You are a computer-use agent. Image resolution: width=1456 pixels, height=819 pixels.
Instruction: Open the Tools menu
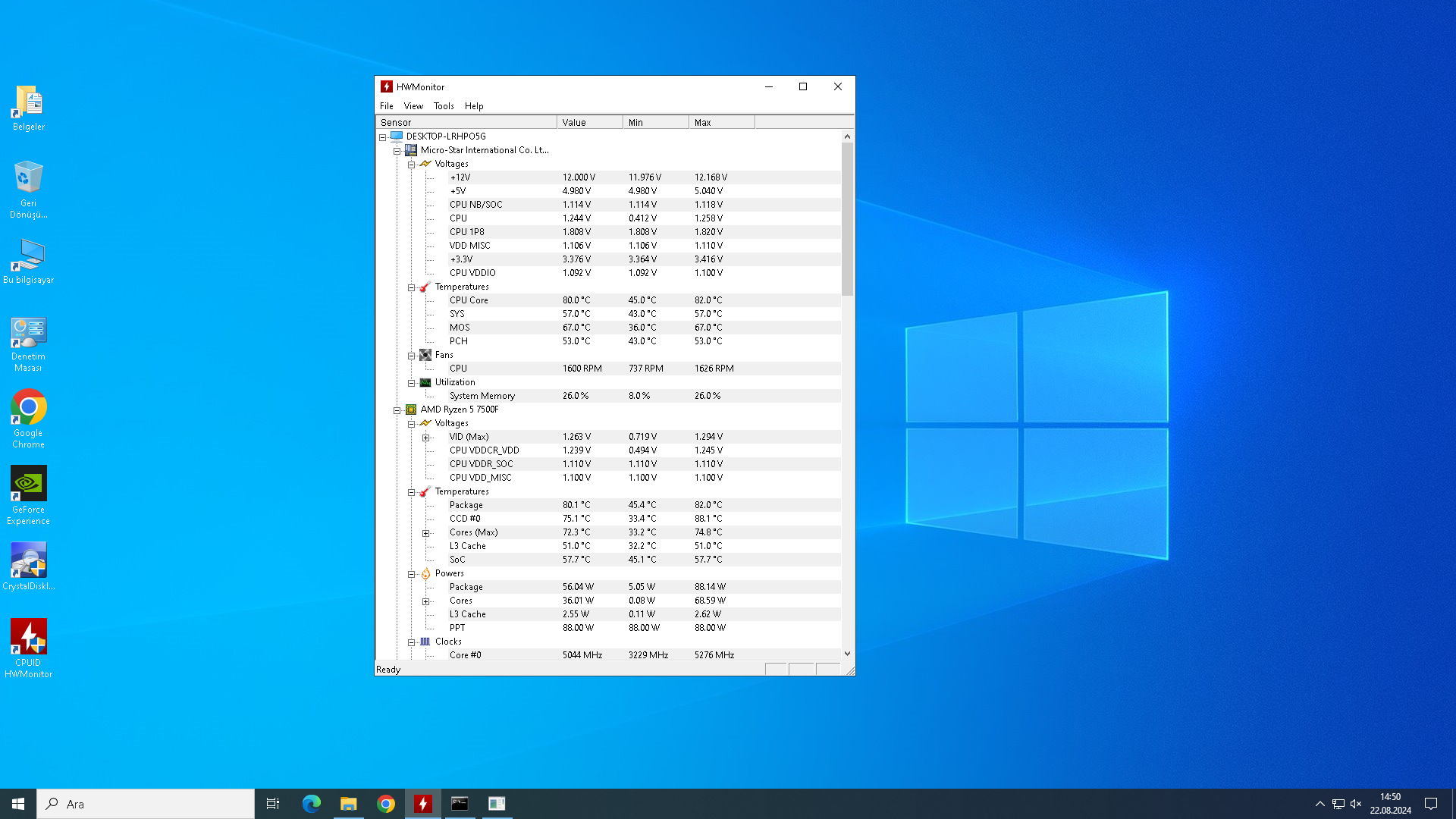point(444,106)
